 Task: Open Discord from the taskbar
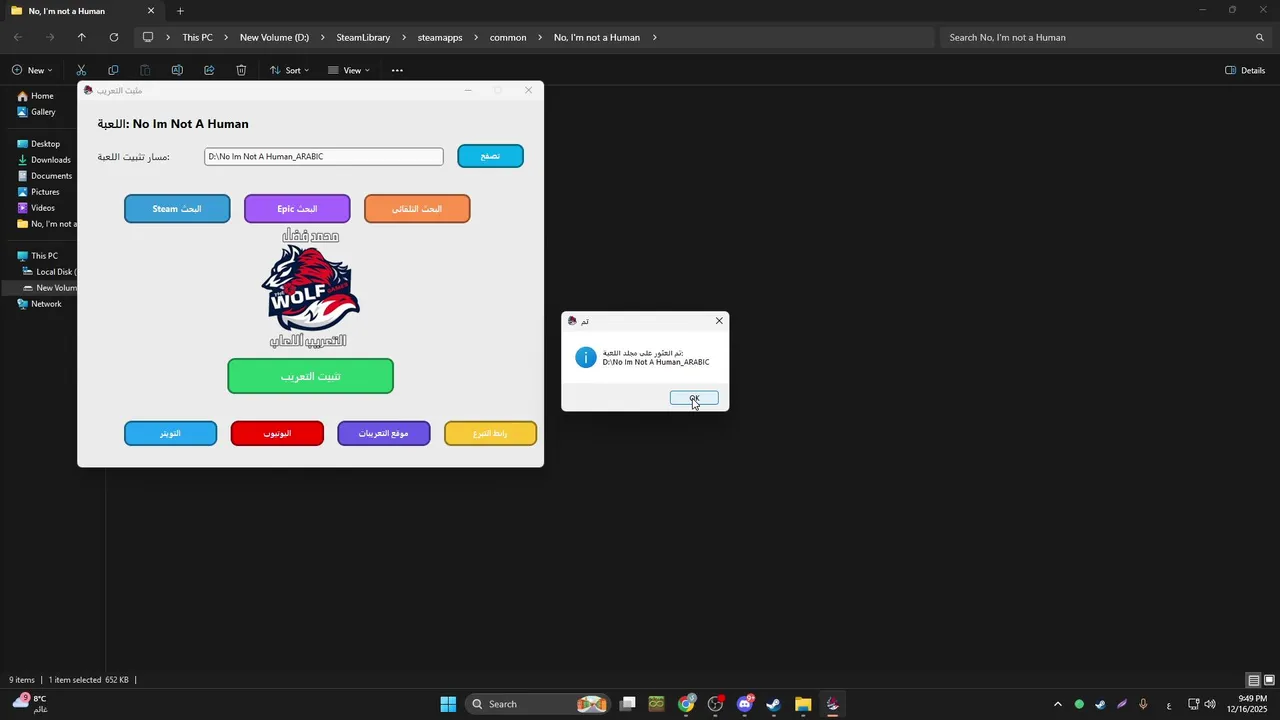coord(745,704)
